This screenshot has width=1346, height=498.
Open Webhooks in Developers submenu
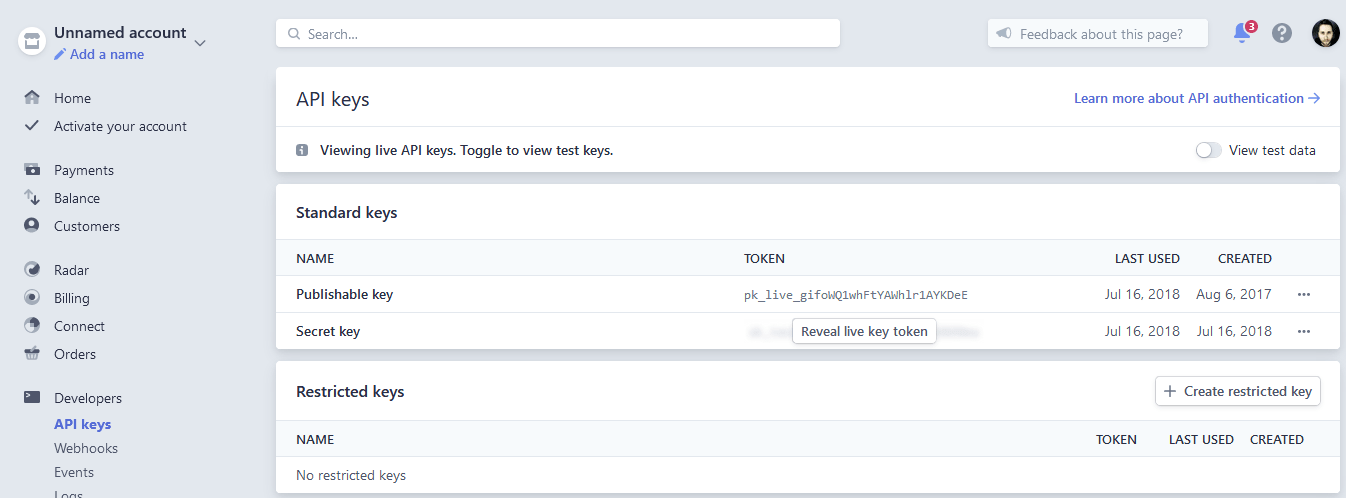[x=86, y=448]
